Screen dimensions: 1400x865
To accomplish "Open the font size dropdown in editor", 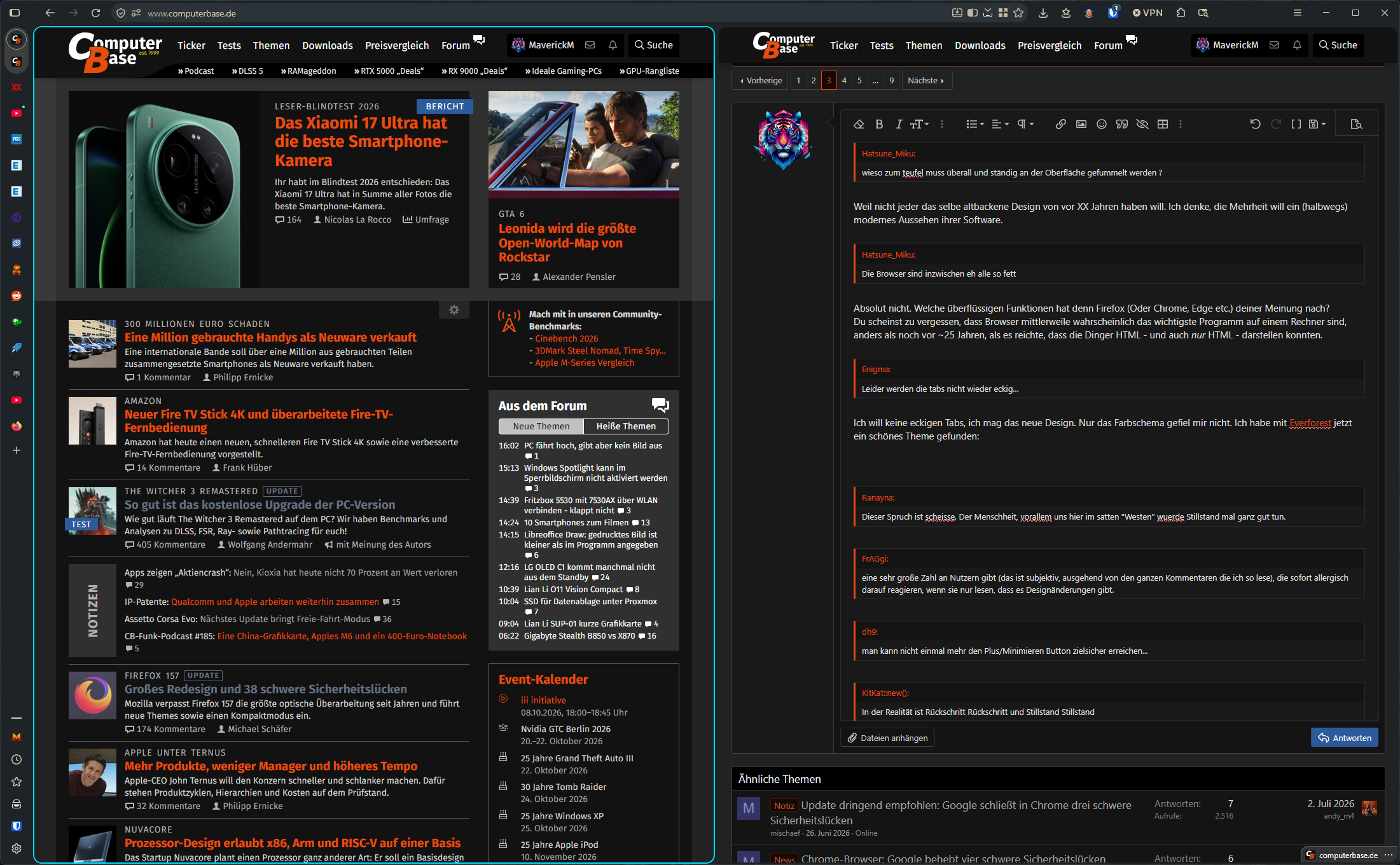I will click(919, 124).
